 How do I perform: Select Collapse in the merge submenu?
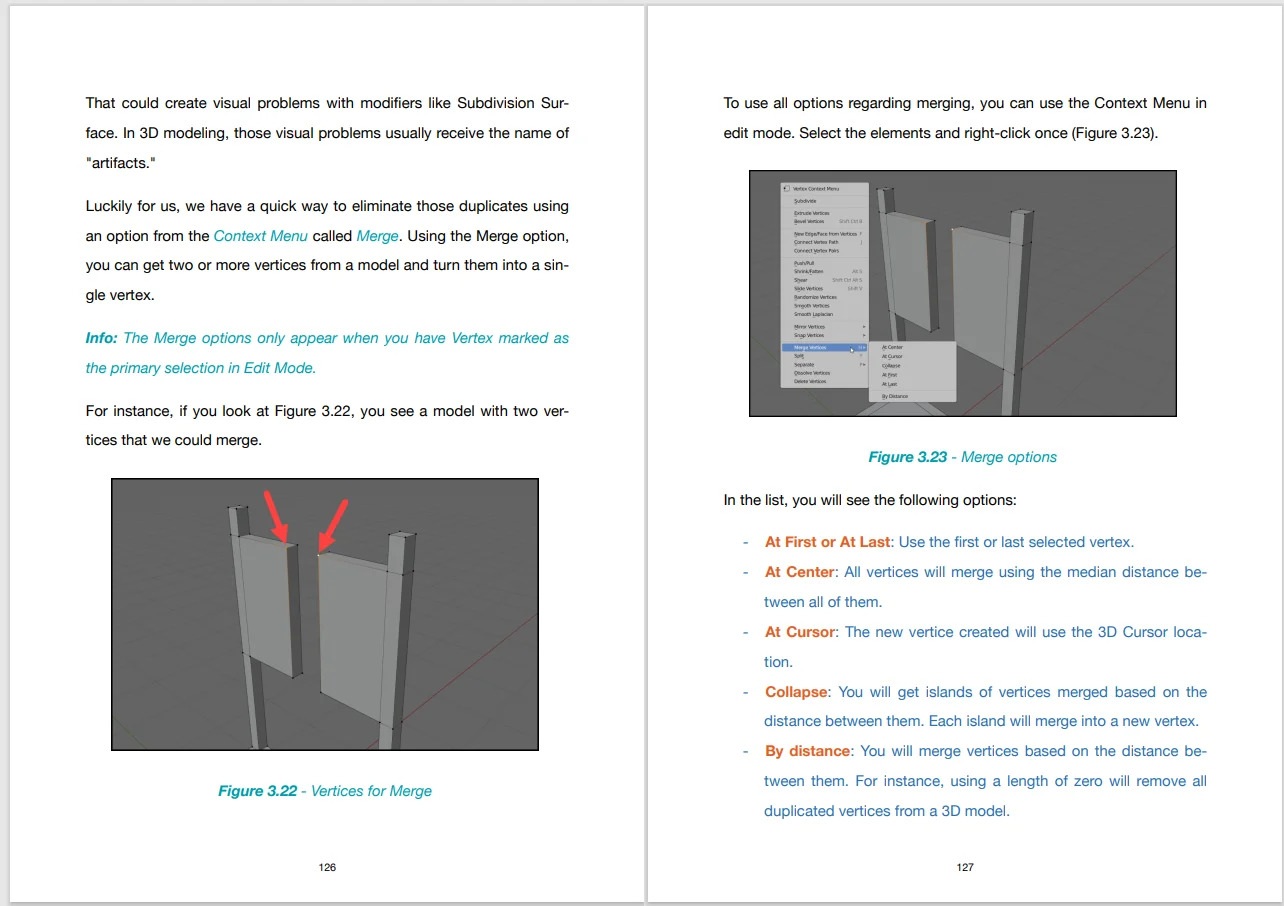pyautogui.click(x=891, y=366)
